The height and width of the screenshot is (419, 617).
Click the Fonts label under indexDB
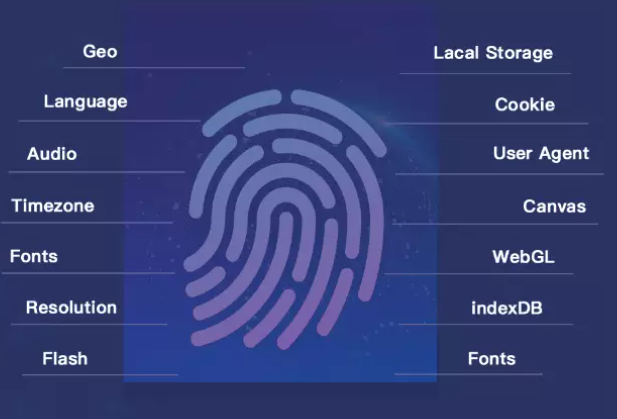coord(491,358)
